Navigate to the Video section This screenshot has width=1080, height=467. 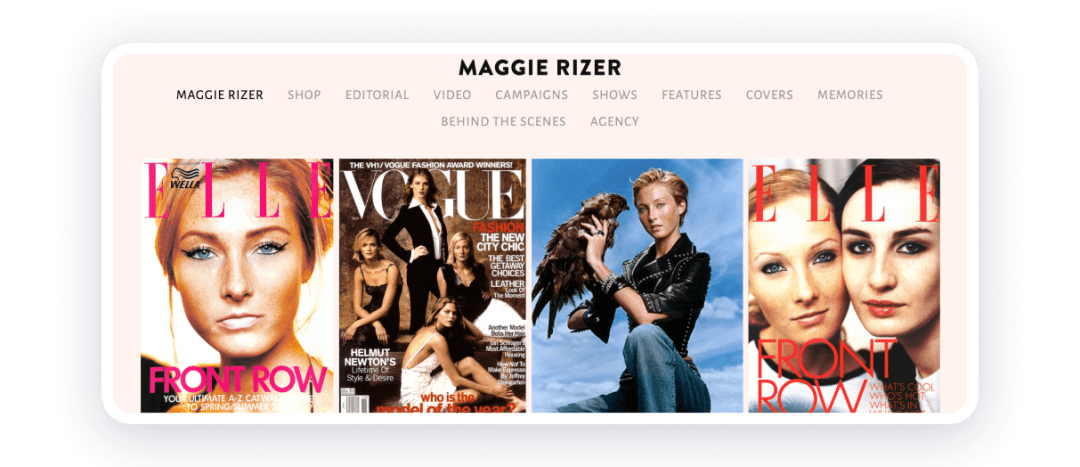coord(452,95)
